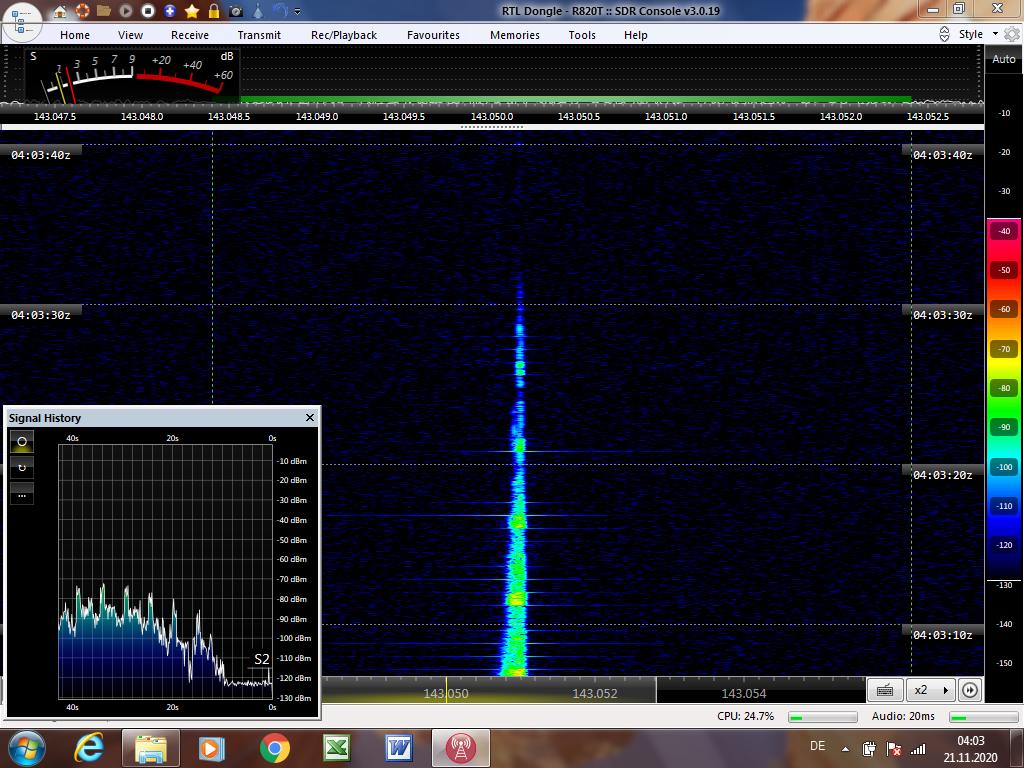Screen dimensions: 1024x768
Task: Click the yellow star favourites icon
Action: click(x=192, y=11)
